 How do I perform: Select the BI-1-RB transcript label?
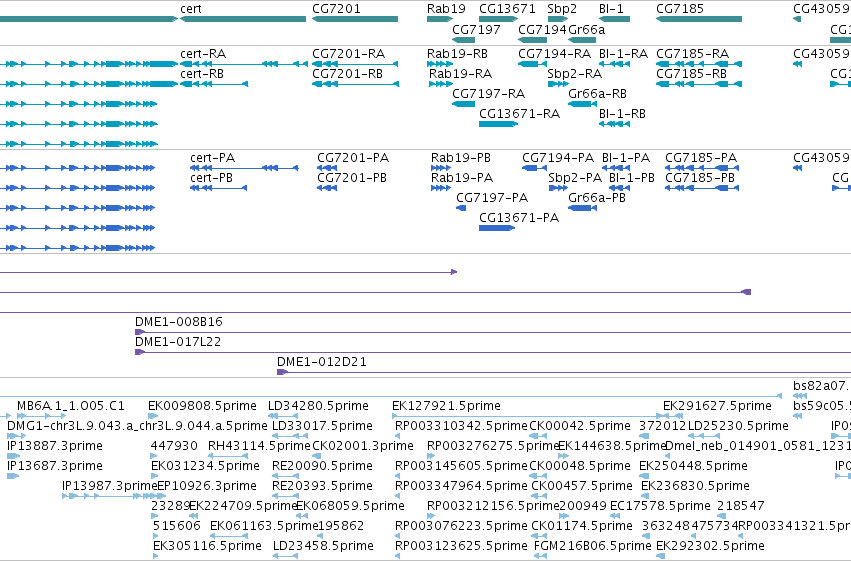click(622, 114)
